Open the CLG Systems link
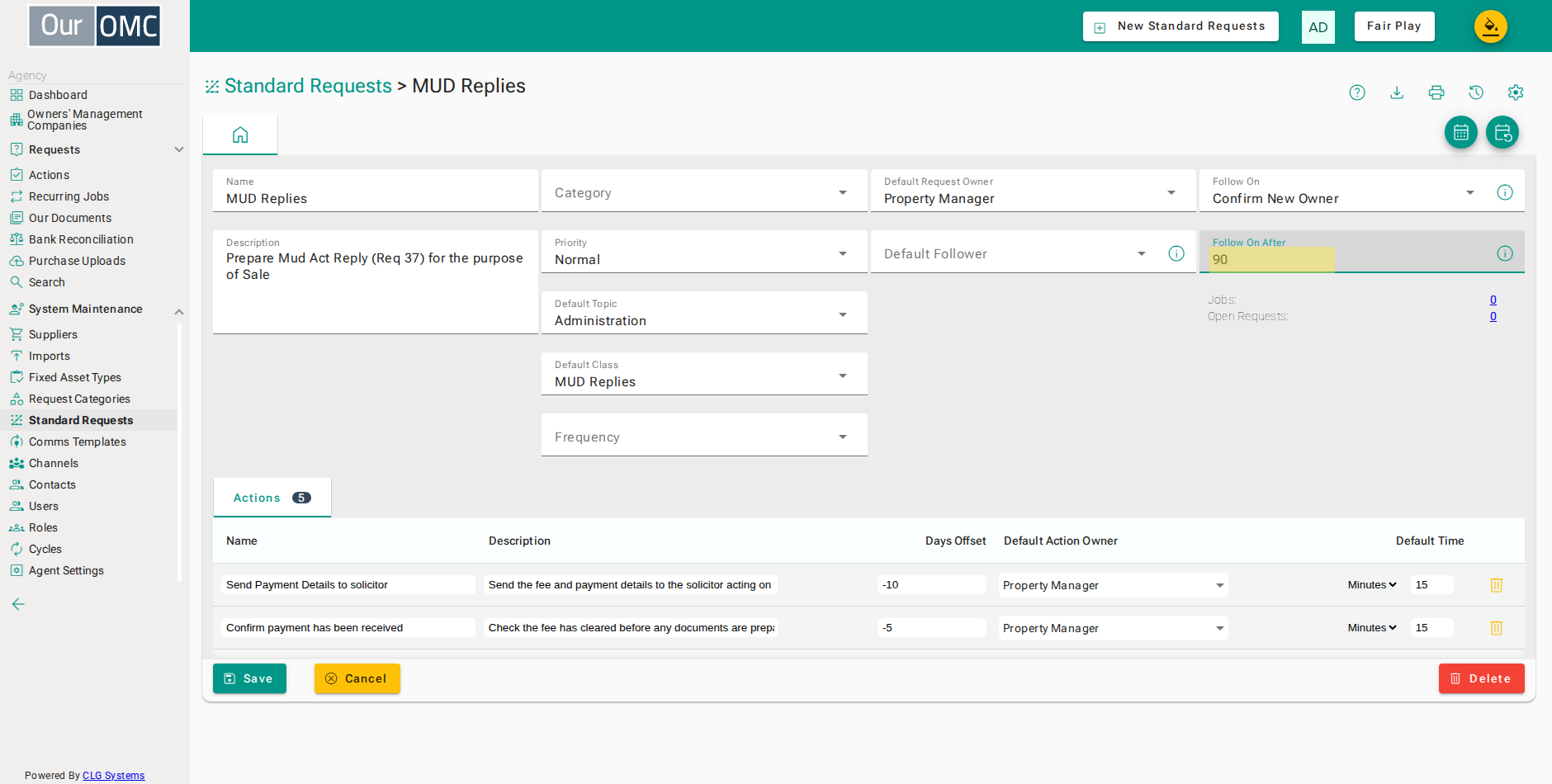This screenshot has width=1552, height=784. 113,776
